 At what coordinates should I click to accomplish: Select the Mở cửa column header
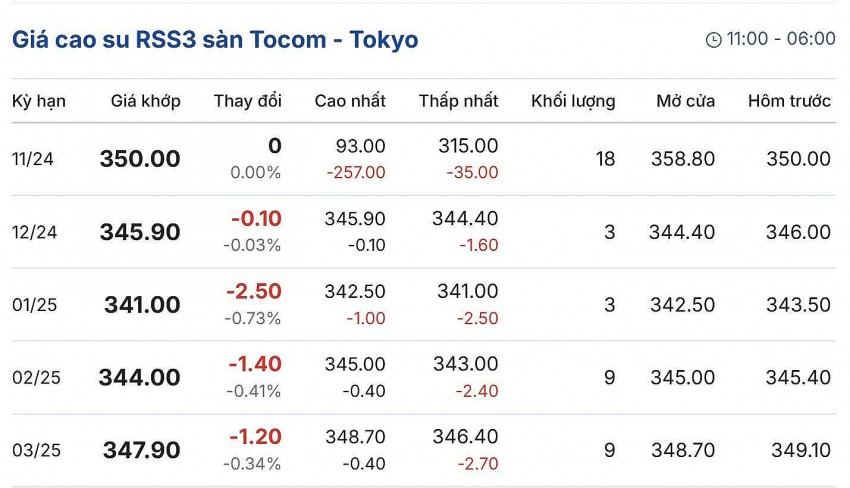click(685, 101)
